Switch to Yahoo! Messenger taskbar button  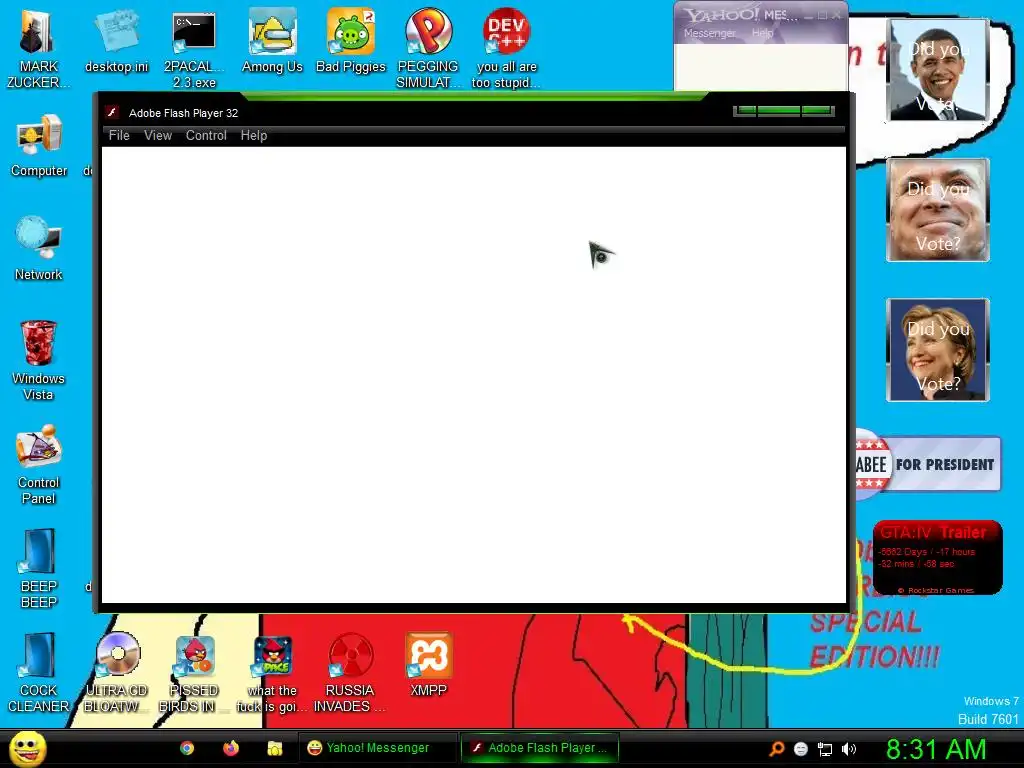point(377,748)
